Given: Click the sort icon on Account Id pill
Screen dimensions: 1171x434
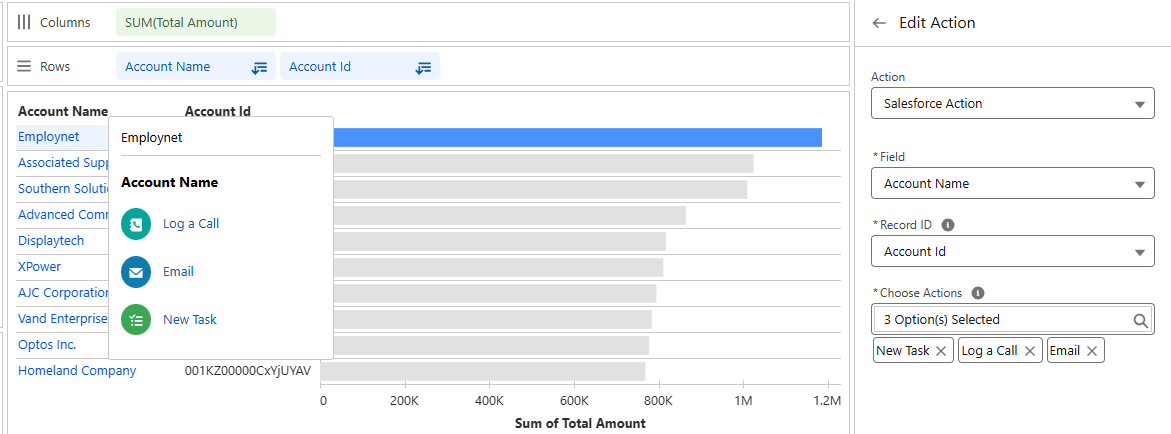Looking at the screenshot, I should point(423,67).
